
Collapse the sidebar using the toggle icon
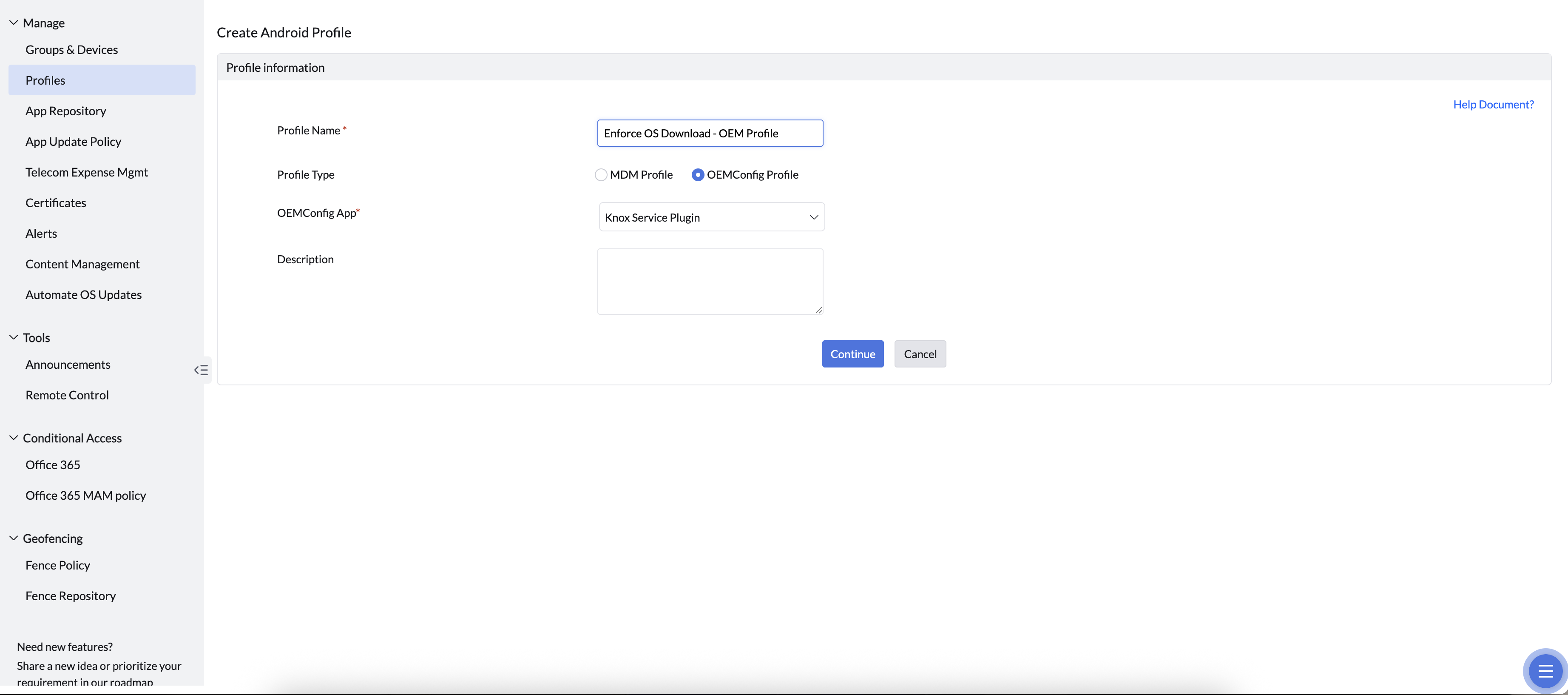tap(201, 370)
